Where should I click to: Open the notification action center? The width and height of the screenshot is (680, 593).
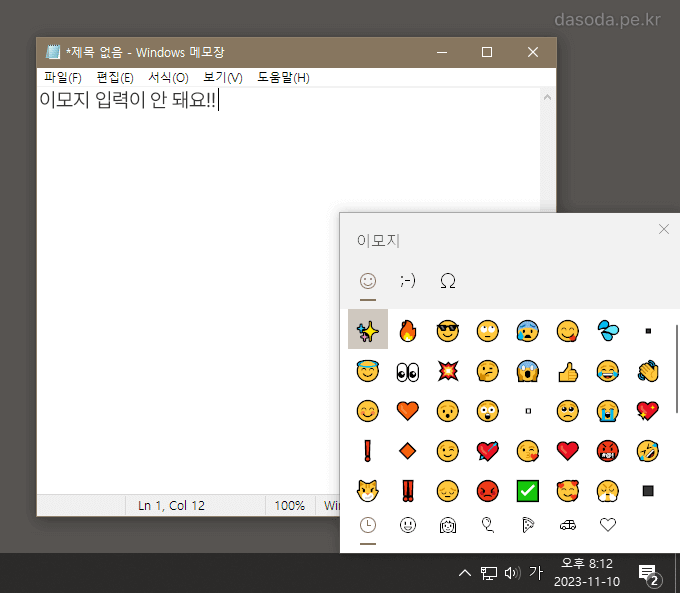tap(649, 574)
